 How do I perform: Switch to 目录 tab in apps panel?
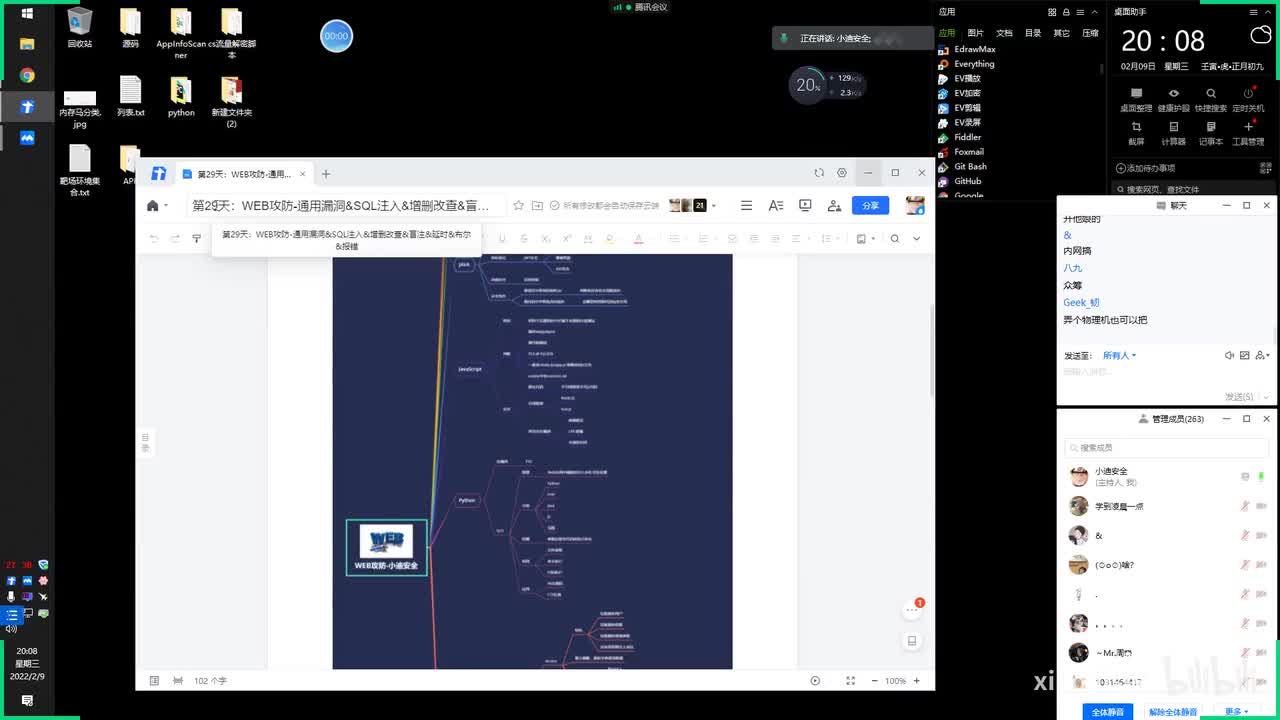(x=1033, y=33)
